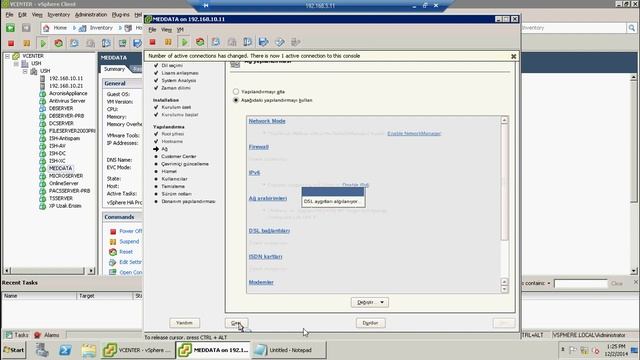Open Windows Explorer folder icon on taskbar

click(x=88, y=350)
